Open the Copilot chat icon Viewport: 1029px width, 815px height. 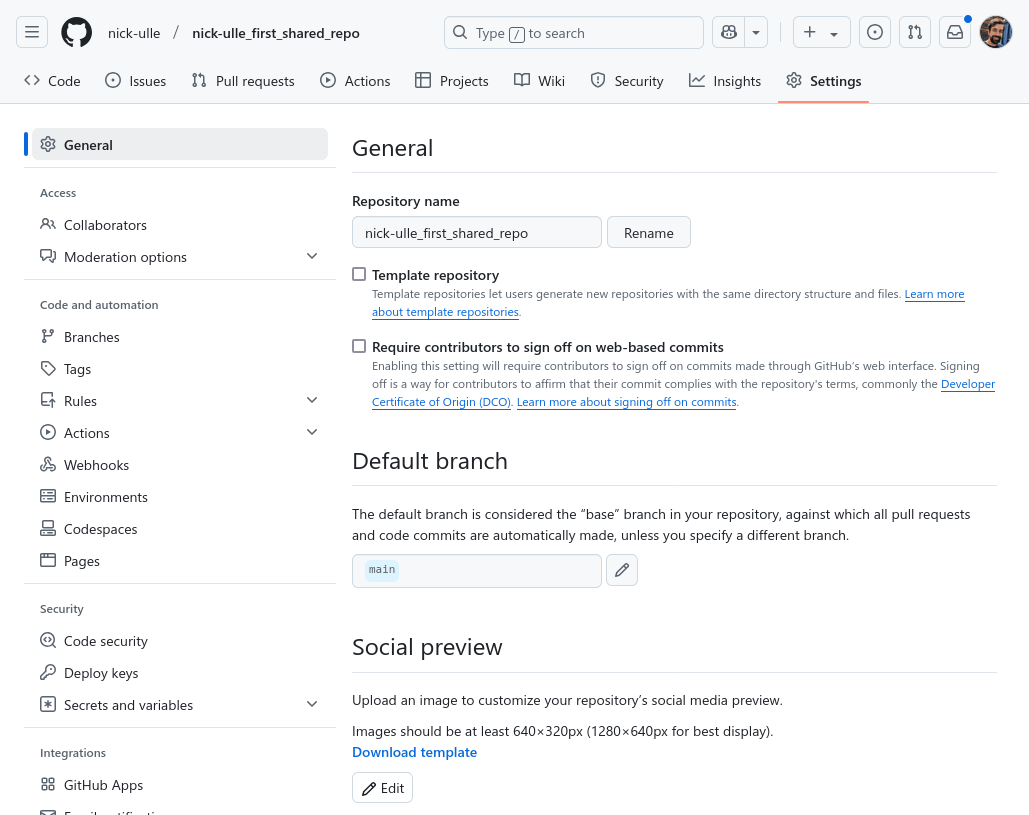(729, 33)
